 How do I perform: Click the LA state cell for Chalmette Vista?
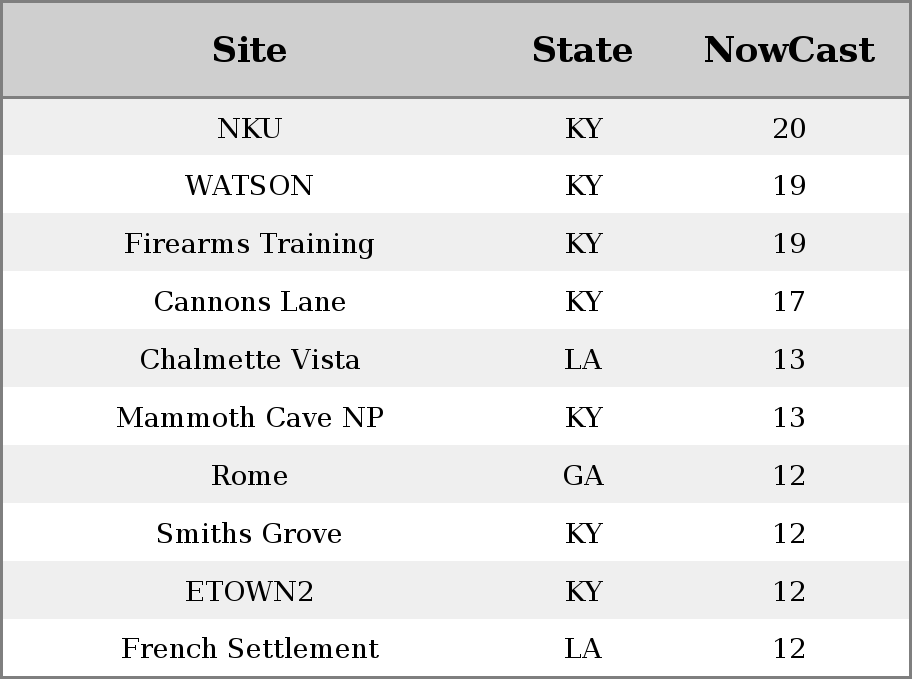[x=583, y=359]
